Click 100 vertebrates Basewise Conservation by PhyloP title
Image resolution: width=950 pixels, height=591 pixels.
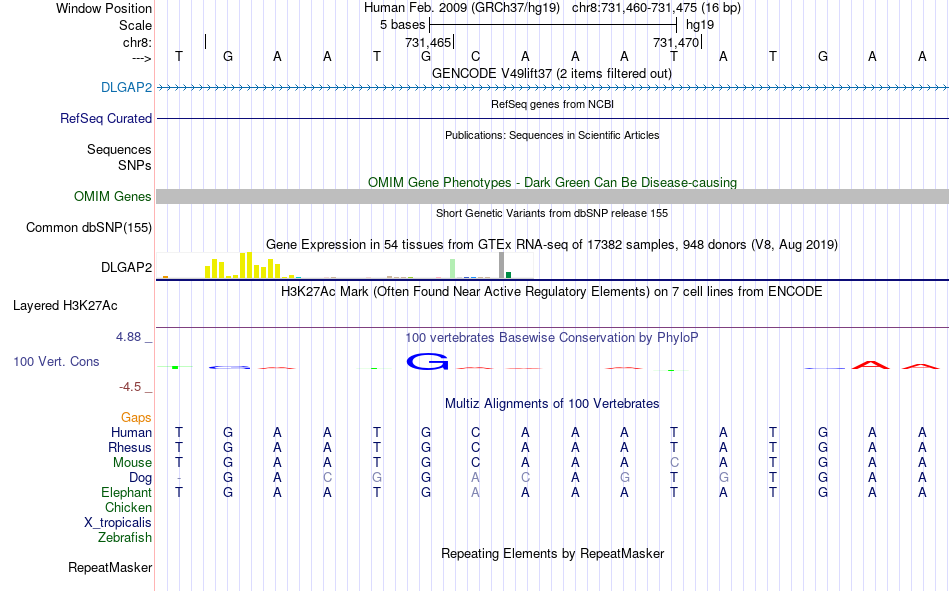[551, 338]
